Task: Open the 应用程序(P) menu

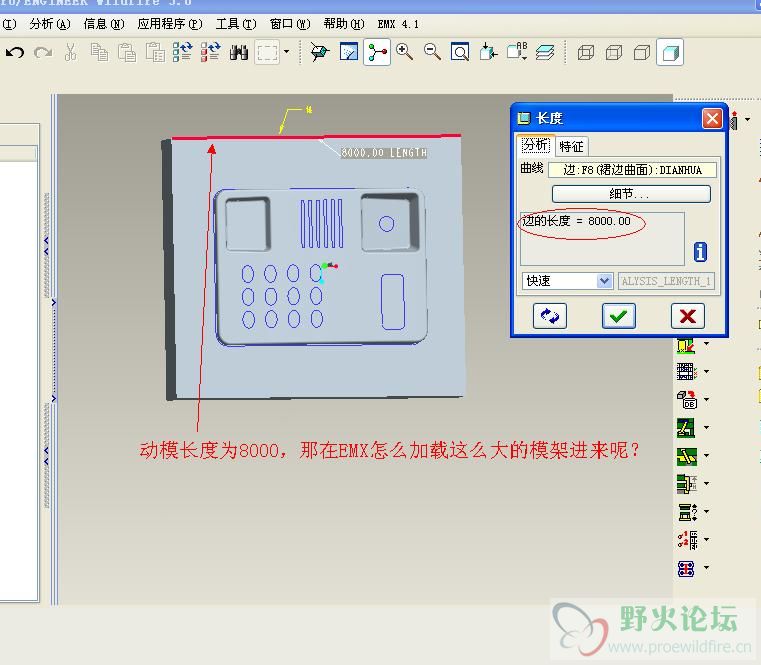Action: point(170,24)
